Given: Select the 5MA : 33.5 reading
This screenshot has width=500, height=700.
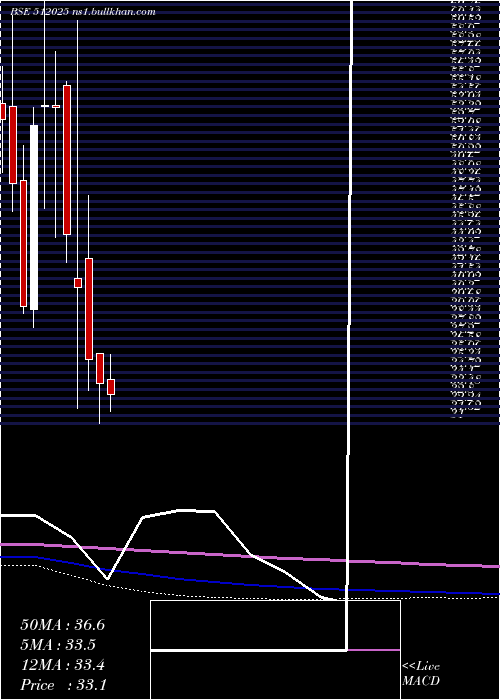Looking at the screenshot, I should 58,645.
